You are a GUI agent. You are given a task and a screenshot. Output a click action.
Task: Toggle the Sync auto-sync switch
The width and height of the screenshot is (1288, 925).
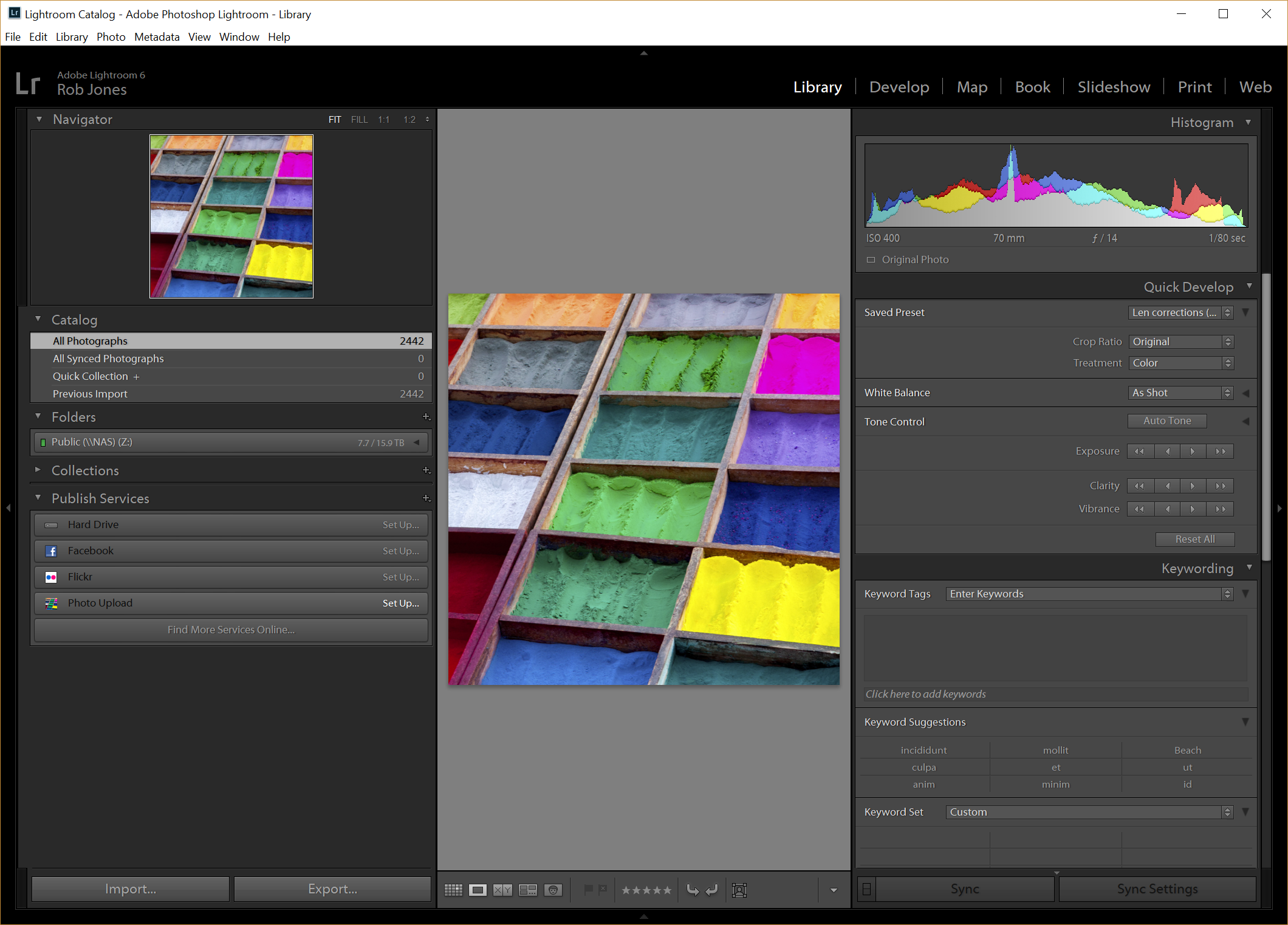[866, 889]
